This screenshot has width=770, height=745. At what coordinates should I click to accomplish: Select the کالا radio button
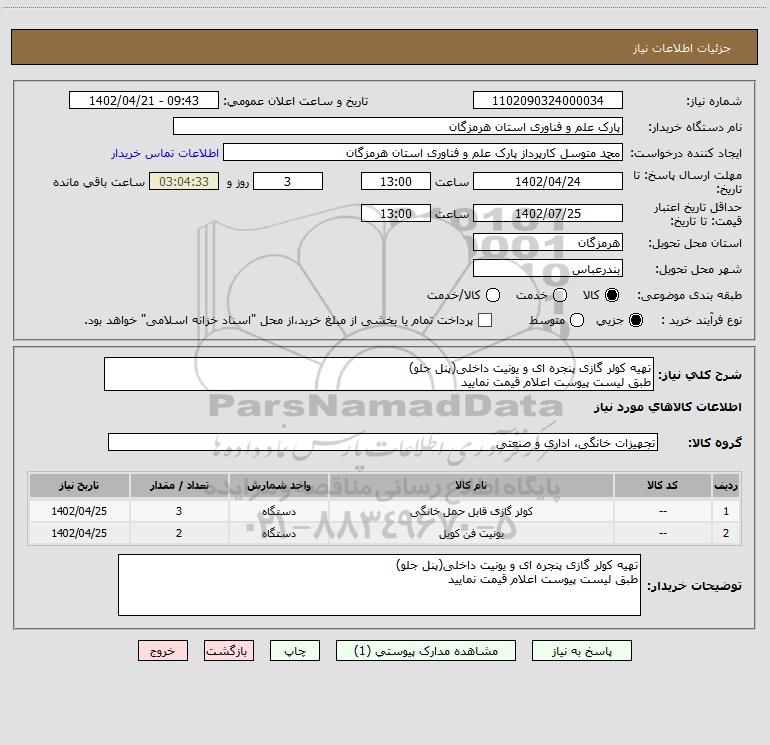click(x=612, y=295)
